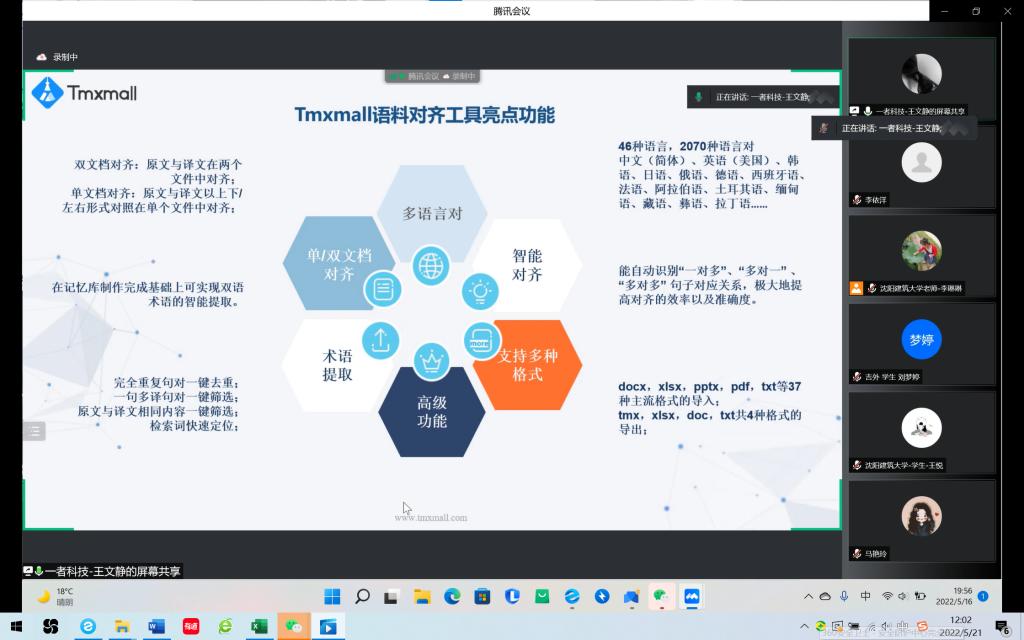Open the Windows 11 Start menu in shared screen
Screen dimensions: 1024x640
[x=332, y=596]
